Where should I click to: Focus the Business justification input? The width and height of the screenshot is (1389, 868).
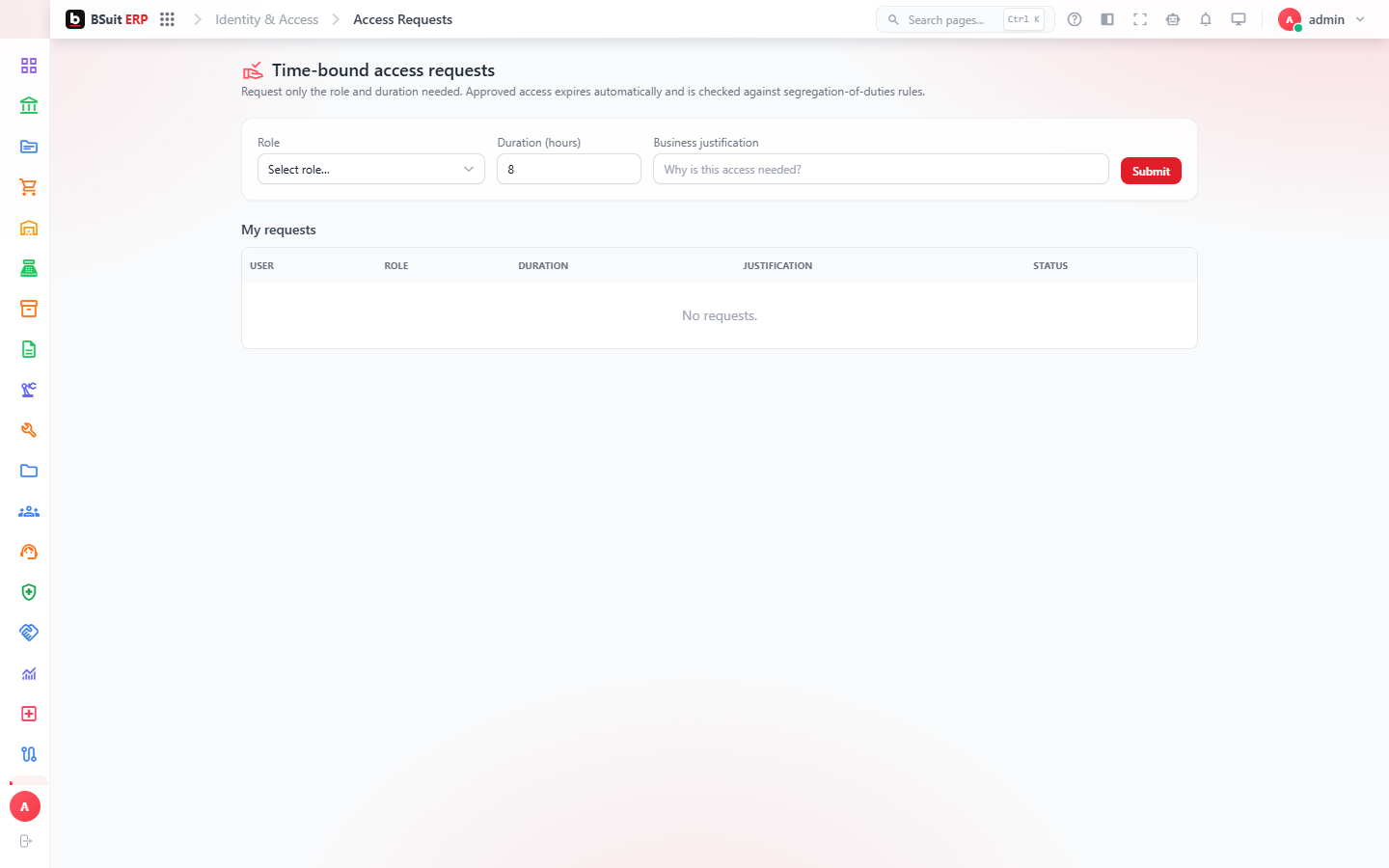tap(881, 169)
